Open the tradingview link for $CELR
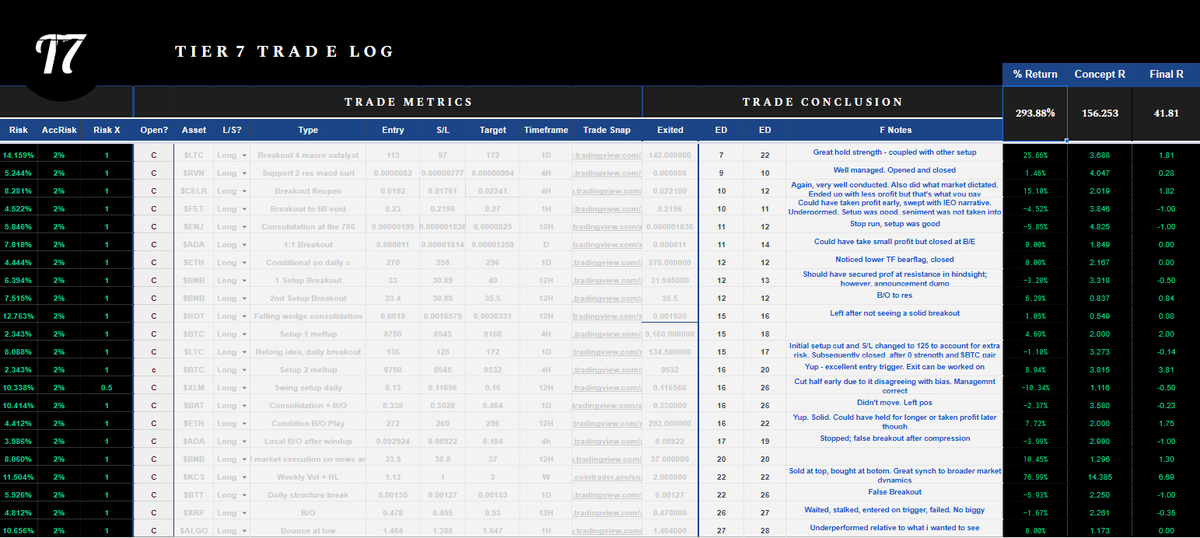The image size is (1200, 538). 605,190
